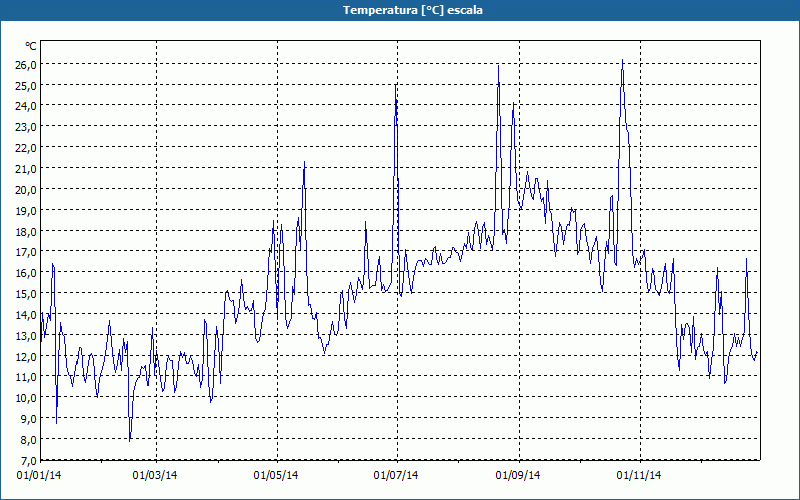The image size is (800, 500).
Task: Select the 7,0 y-axis label
Action: pyautogui.click(x=28, y=460)
